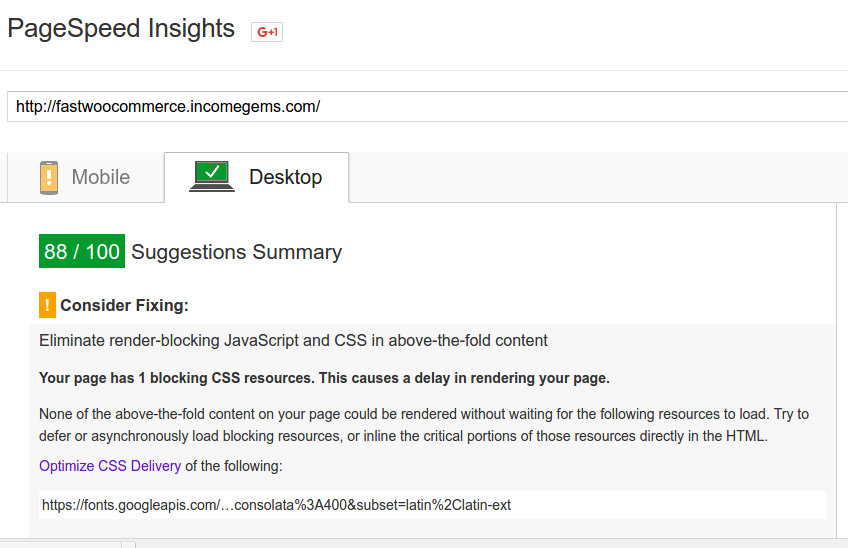848x548 pixels.
Task: Click the "of the following:" text
Action: (x=234, y=466)
